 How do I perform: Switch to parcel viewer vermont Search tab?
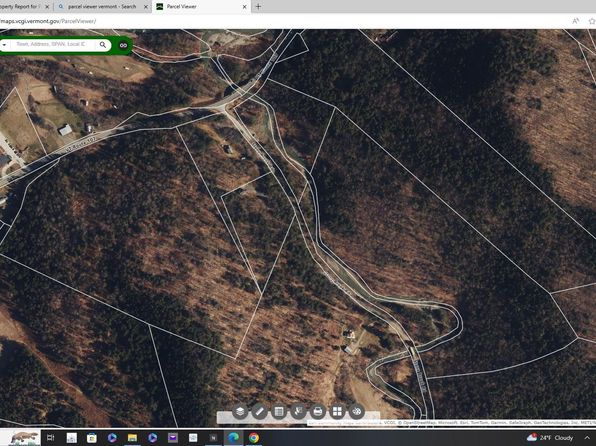[102, 6]
